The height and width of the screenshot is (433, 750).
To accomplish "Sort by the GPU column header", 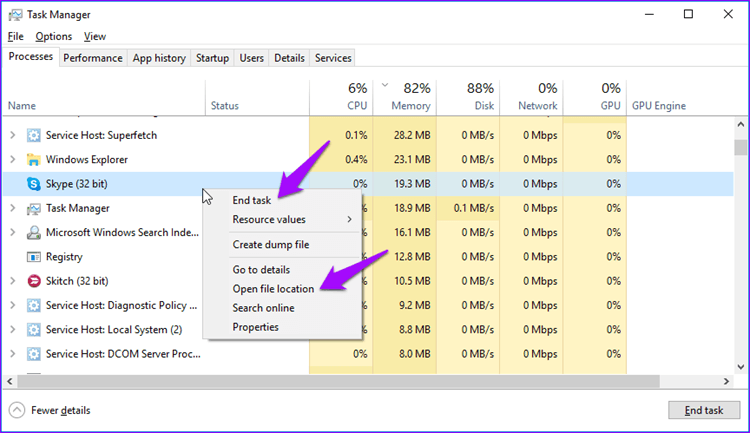I will point(595,98).
